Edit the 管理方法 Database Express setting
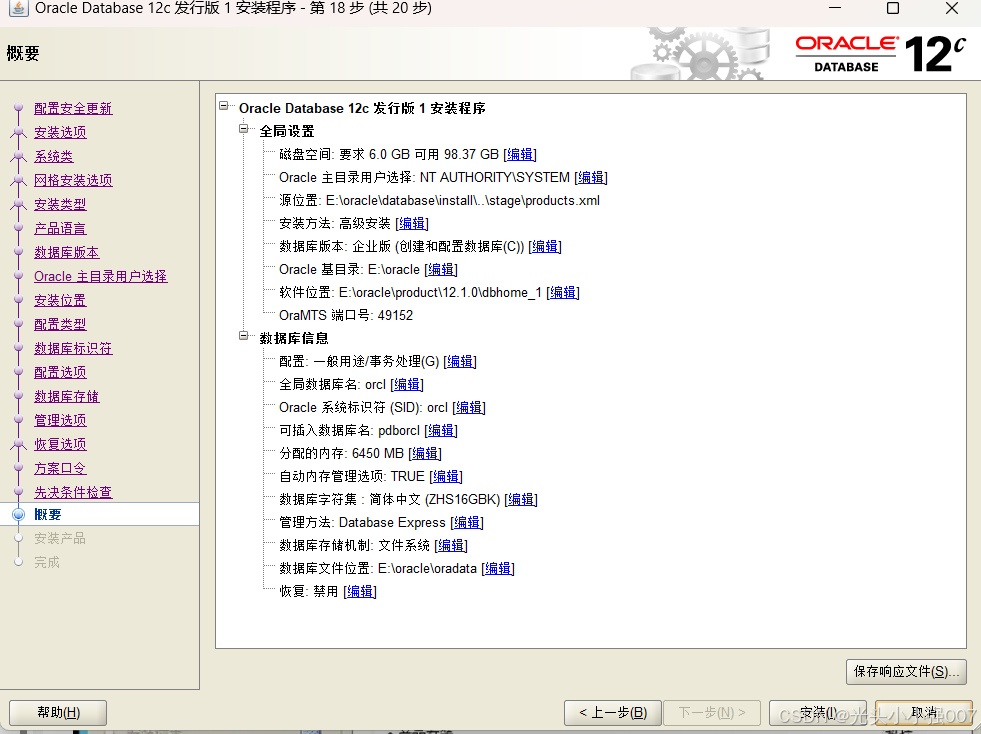This screenshot has width=981, height=734. pos(467,522)
